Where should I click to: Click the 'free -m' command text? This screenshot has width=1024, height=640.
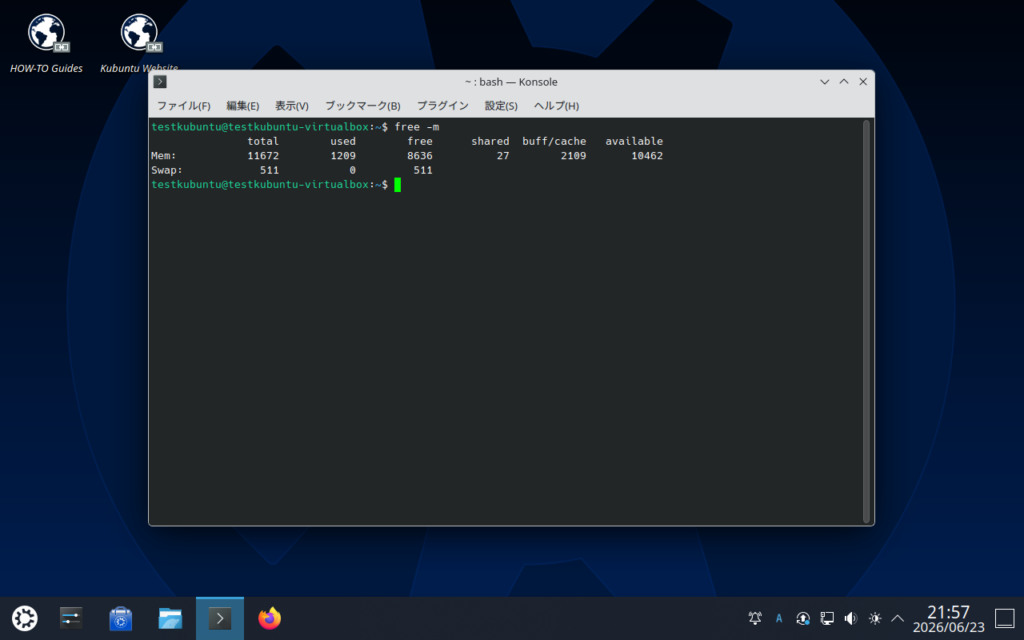click(x=417, y=127)
